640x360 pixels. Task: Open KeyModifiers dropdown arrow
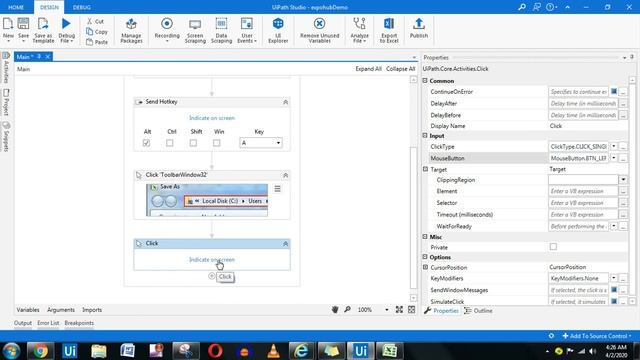[614, 278]
